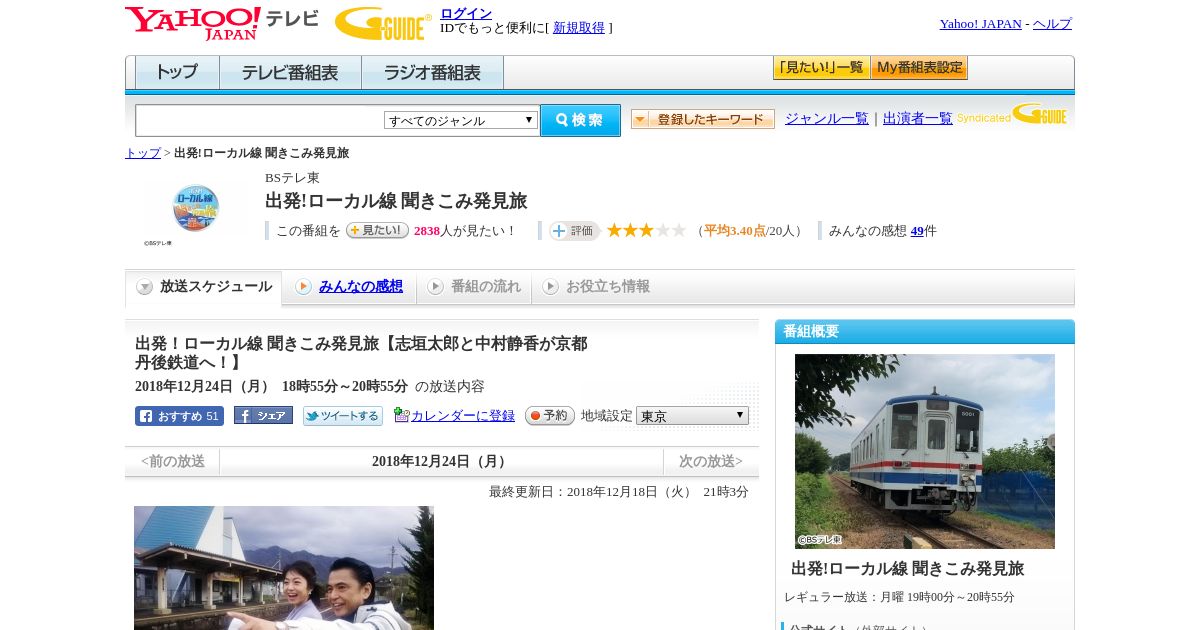
Task: Click the calendar icon beside カレンダーに登録
Action: click(x=401, y=414)
